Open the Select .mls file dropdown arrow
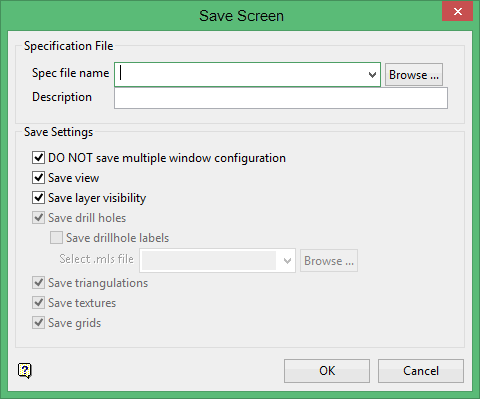480x399 pixels. pos(287,261)
